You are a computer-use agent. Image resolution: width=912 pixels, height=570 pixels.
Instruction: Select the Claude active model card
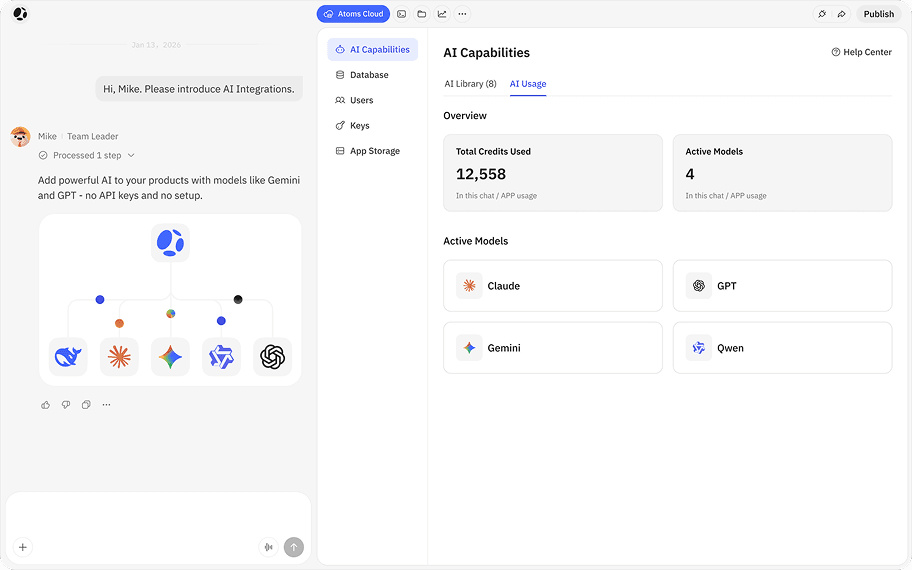tap(553, 286)
